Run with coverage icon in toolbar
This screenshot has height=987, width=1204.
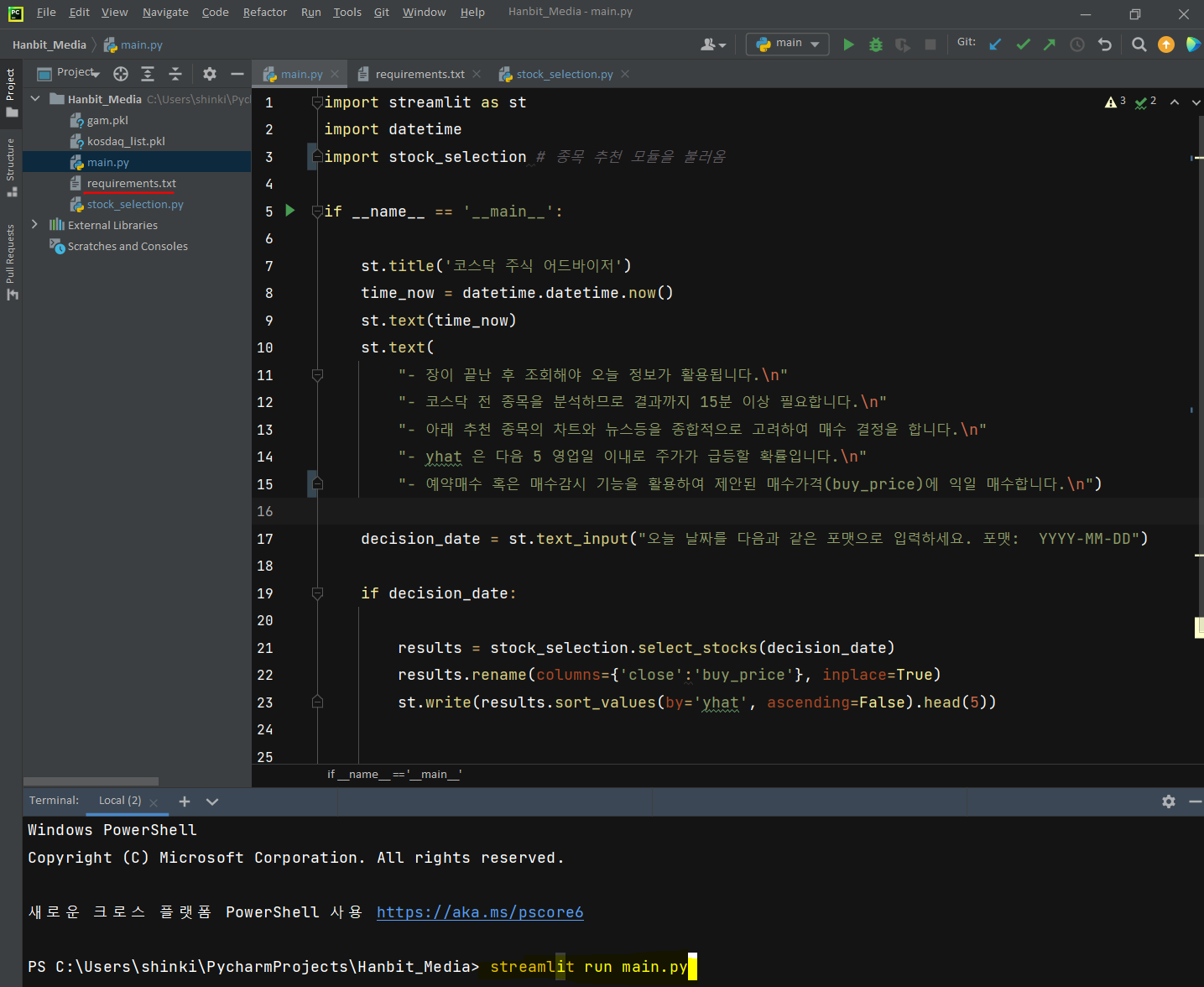[x=903, y=44]
